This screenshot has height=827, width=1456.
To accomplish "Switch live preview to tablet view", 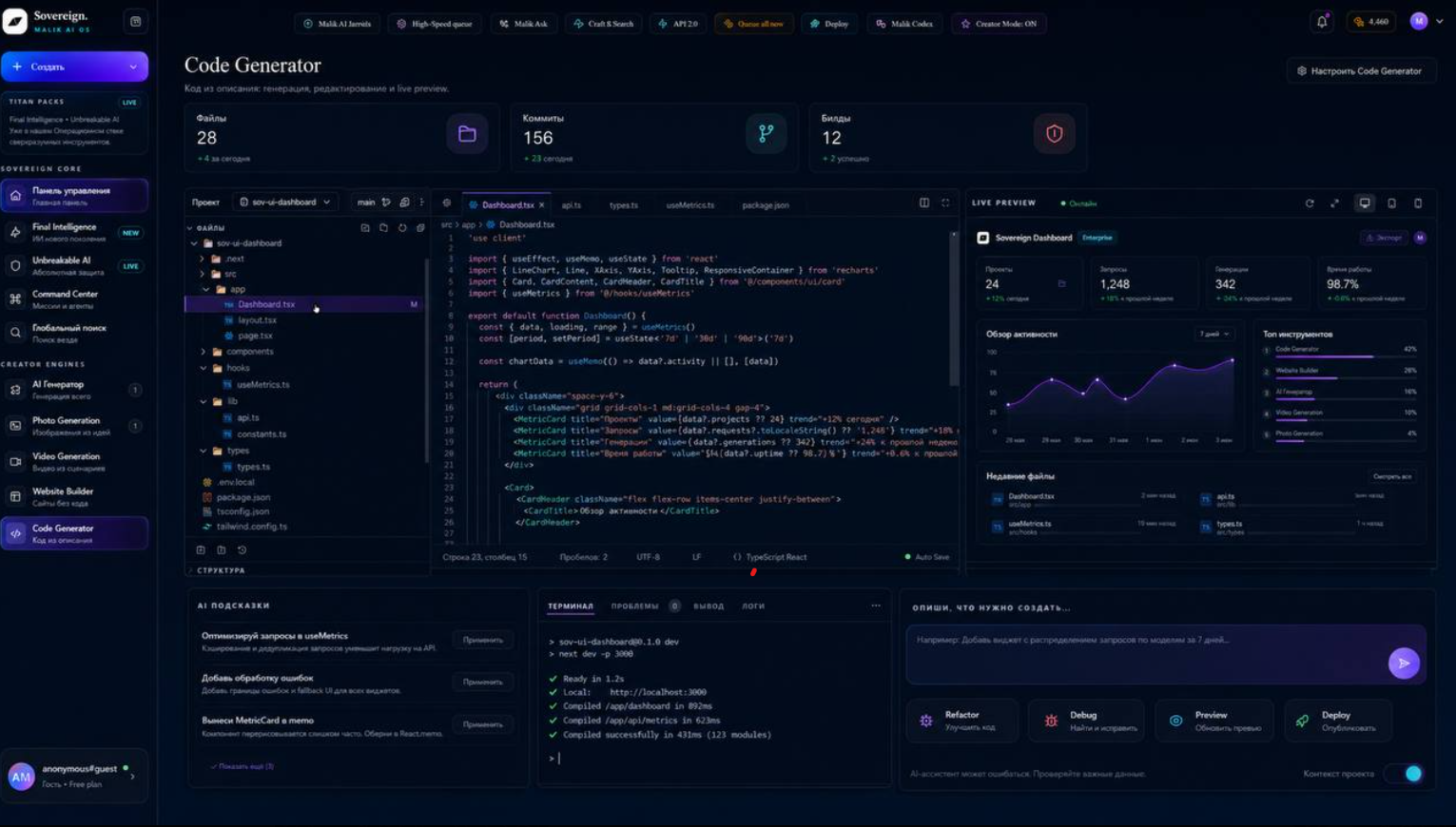I will click(1391, 203).
